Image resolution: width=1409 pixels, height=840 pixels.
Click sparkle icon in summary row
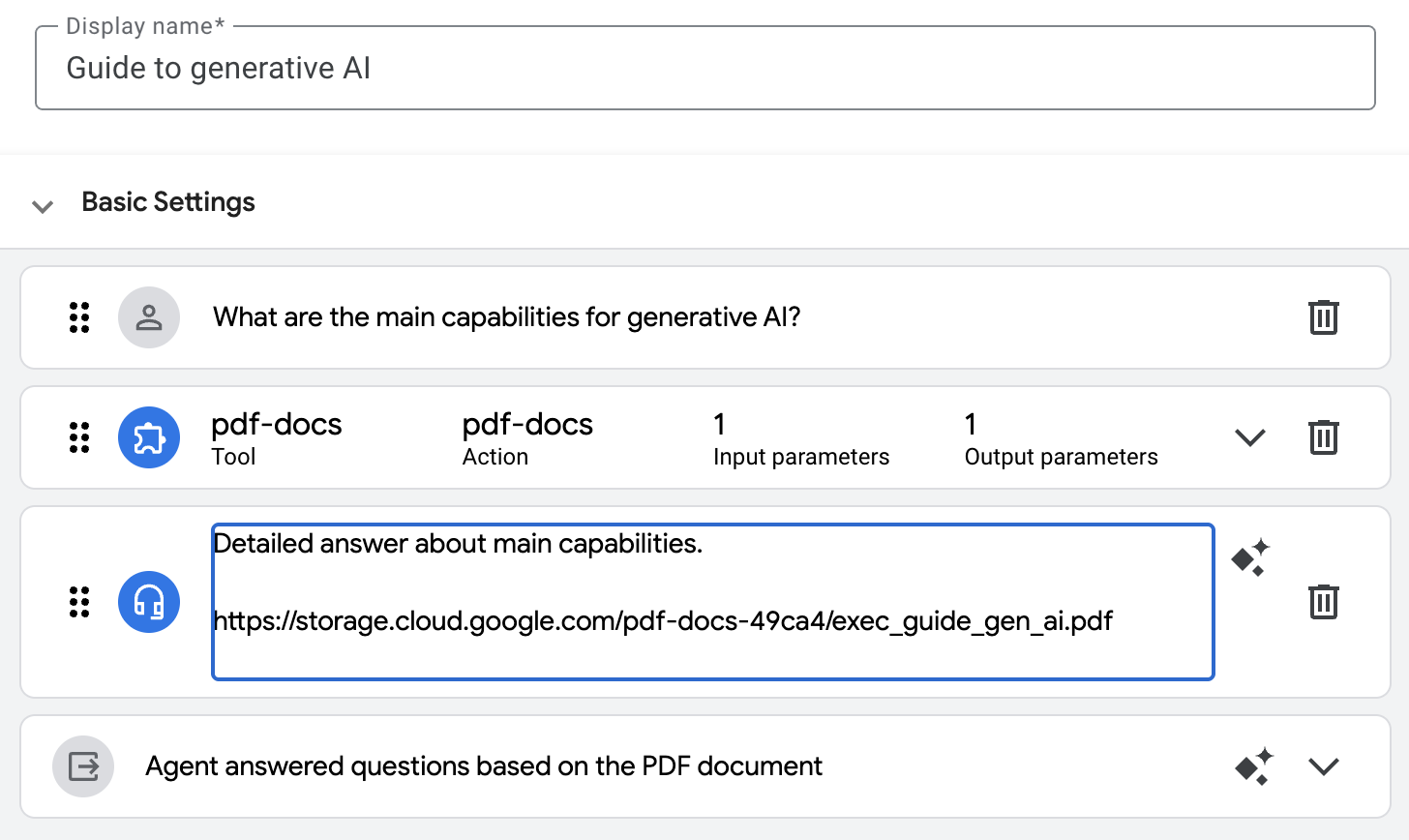tap(1254, 766)
